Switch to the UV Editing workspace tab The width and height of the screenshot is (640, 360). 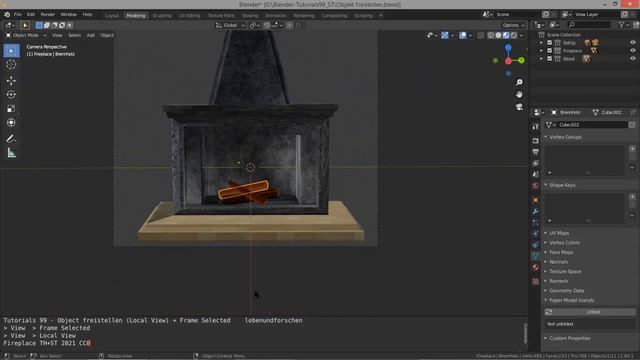click(x=189, y=16)
